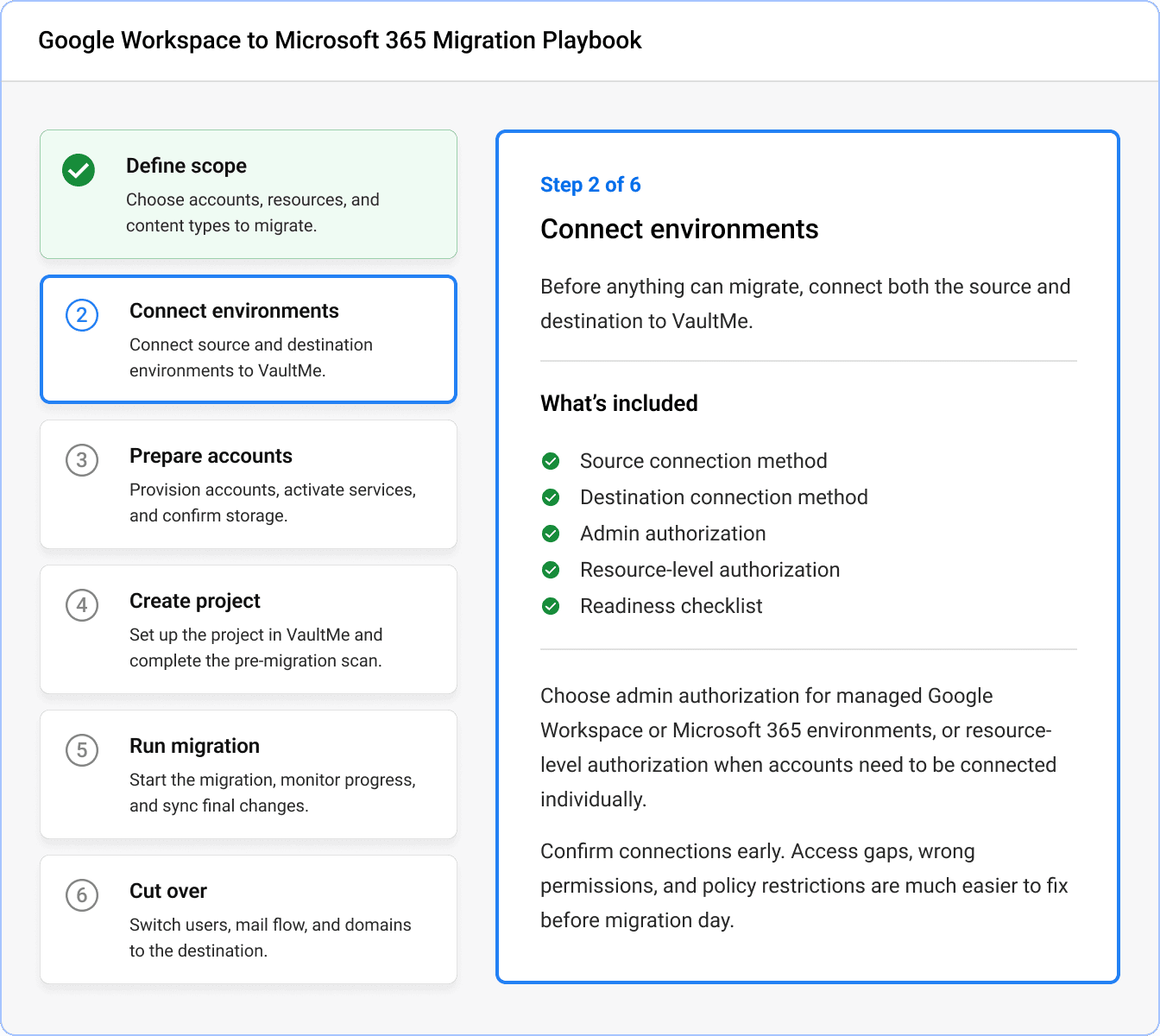
Task: Open the Run migration step card
Action: click(249, 774)
